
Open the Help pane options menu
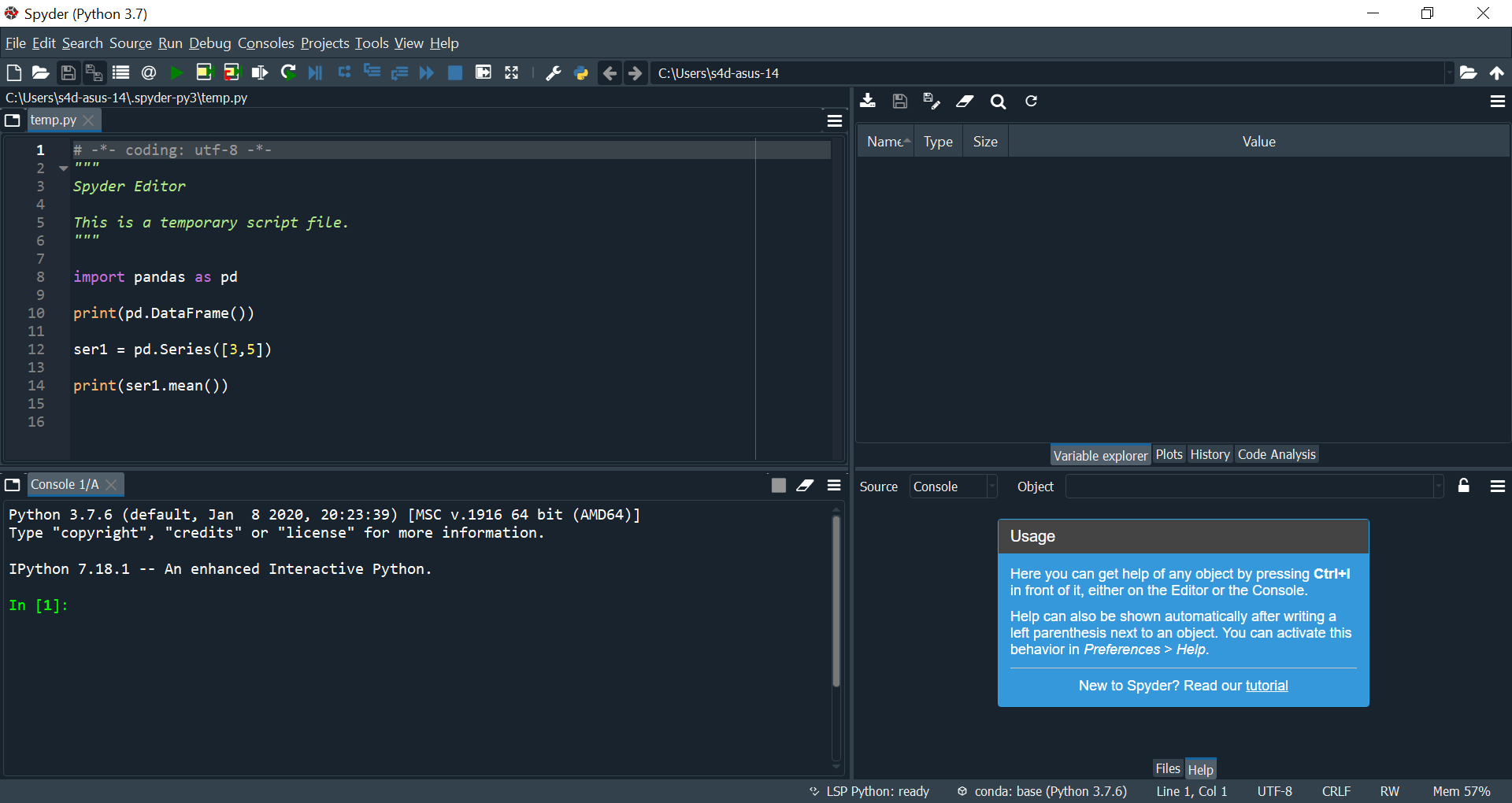point(1497,487)
